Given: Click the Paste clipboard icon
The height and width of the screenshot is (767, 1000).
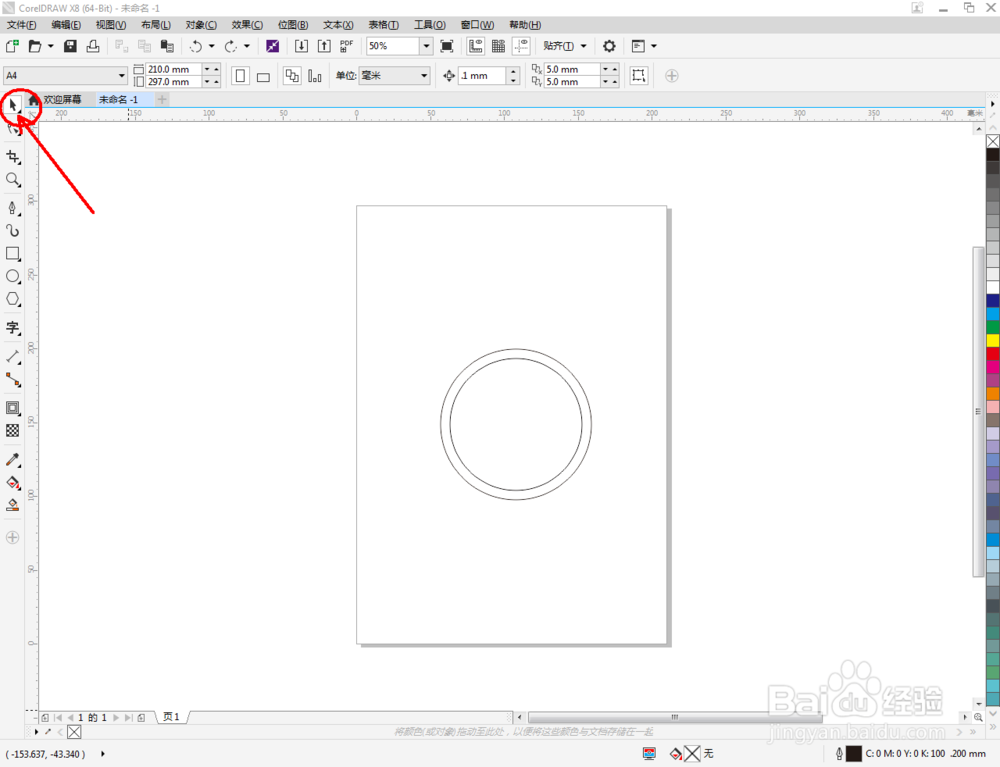Looking at the screenshot, I should click(167, 46).
